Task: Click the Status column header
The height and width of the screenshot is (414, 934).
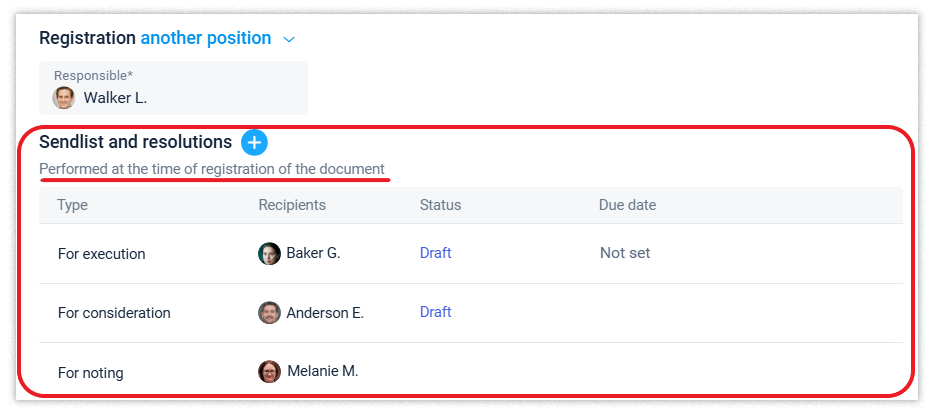Action: (440, 205)
